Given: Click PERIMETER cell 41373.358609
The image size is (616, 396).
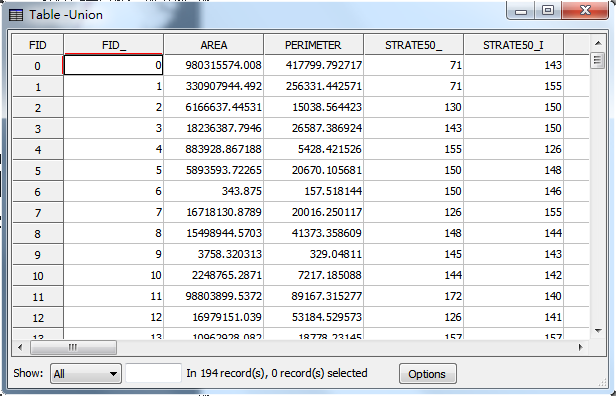Looking at the screenshot, I should pyautogui.click(x=313, y=233).
